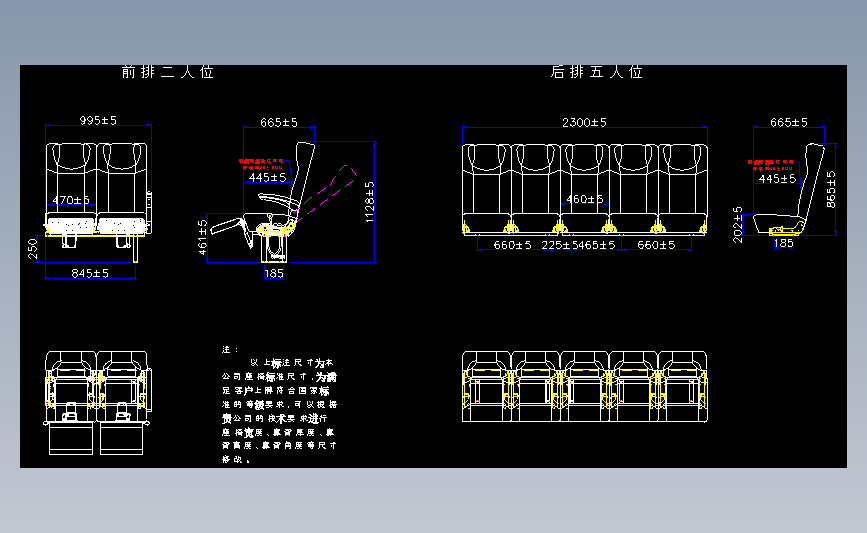Select the front-row reclining seat side view
This screenshot has height=533, width=867.
pos(284,202)
